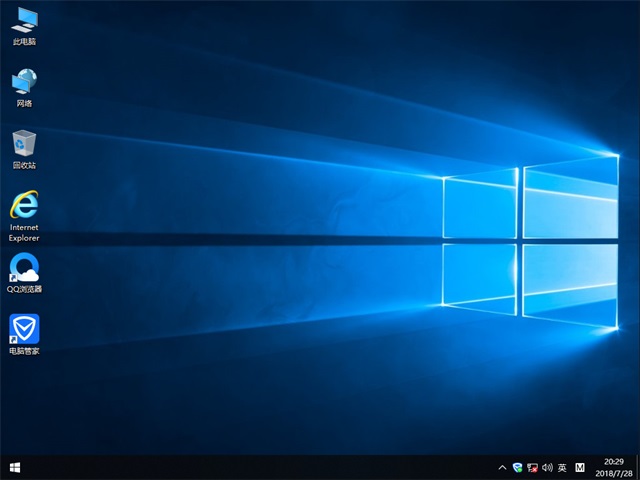The height and width of the screenshot is (480, 640).
Task: Open the Windows Start menu
Action: point(15,467)
